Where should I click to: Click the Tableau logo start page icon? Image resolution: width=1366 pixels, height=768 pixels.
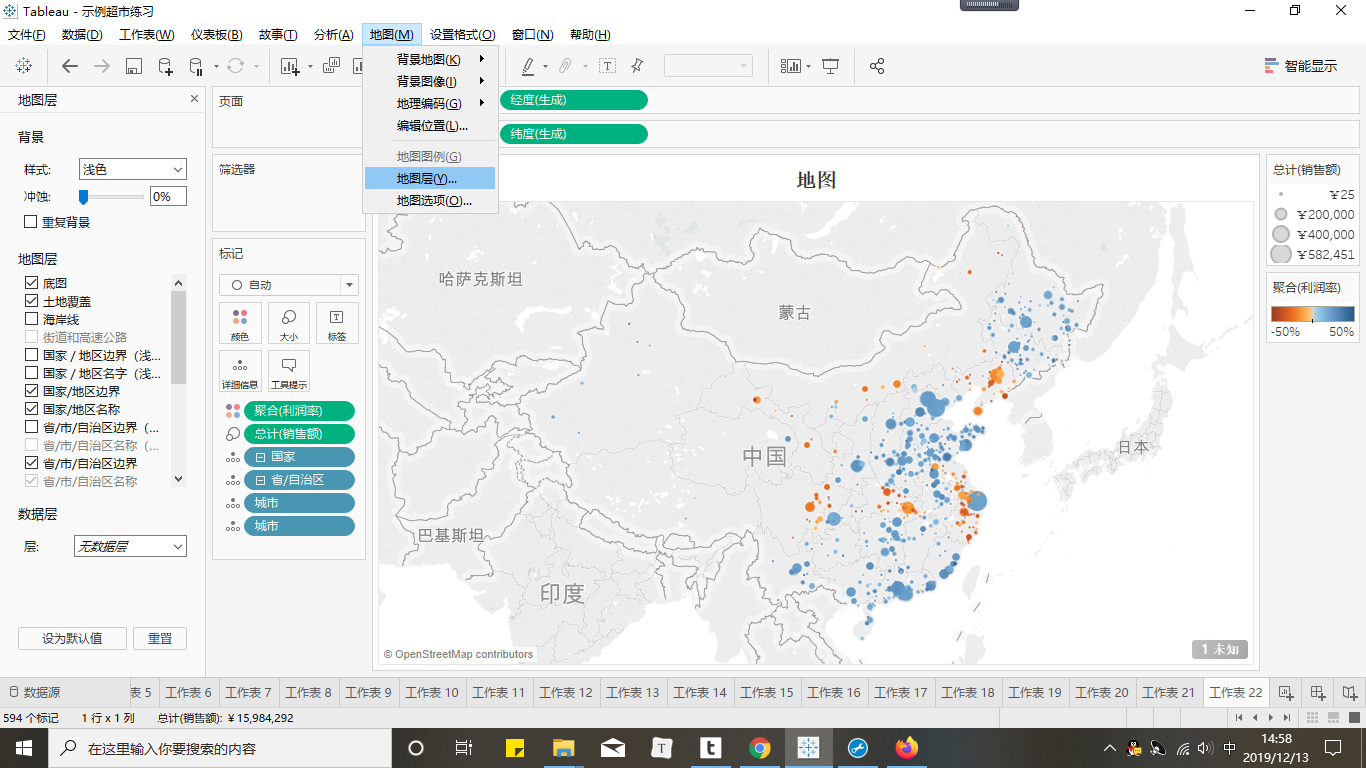(x=23, y=66)
